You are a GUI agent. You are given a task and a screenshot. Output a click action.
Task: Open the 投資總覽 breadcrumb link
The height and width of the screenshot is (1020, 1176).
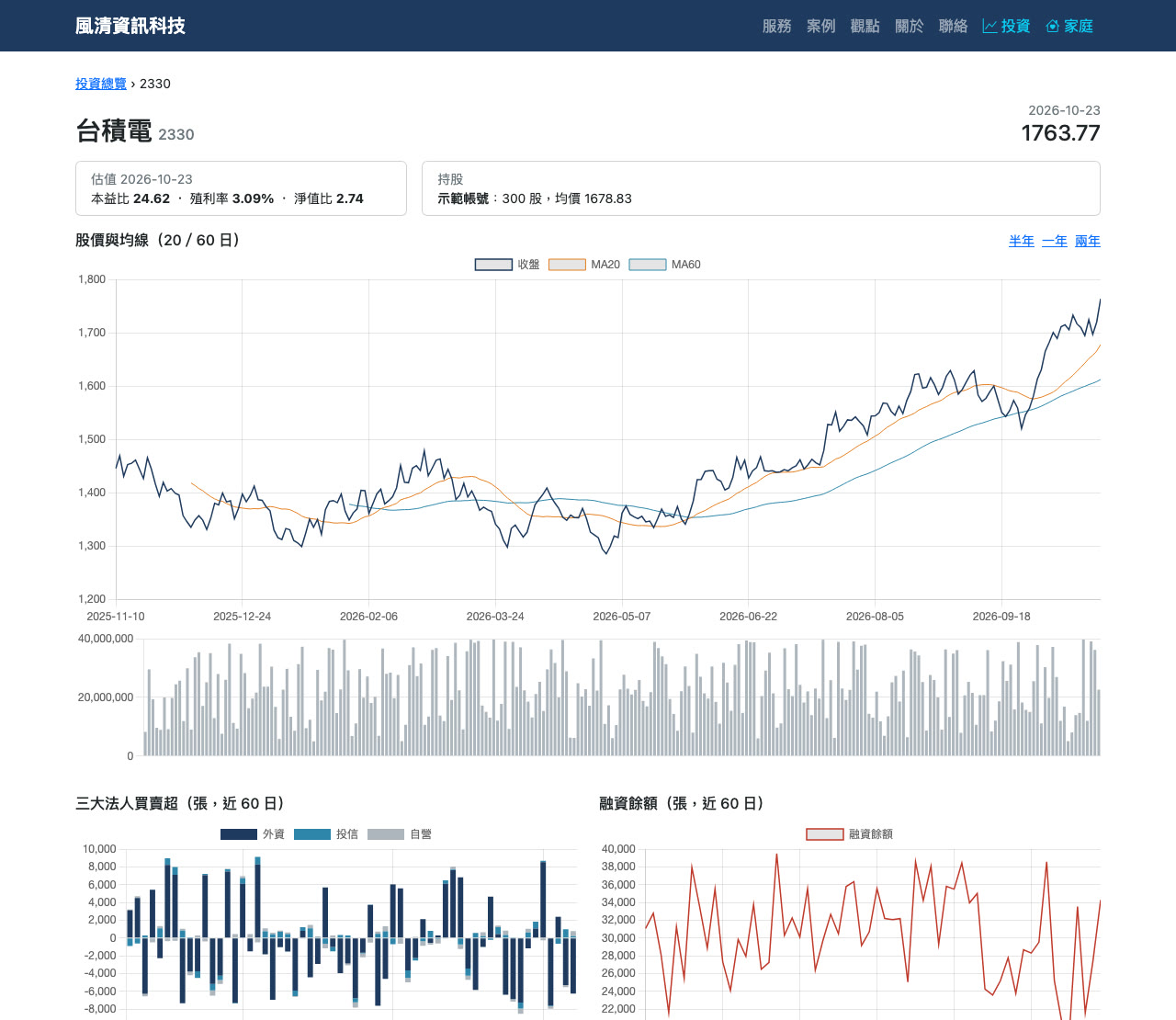pyautogui.click(x=101, y=84)
